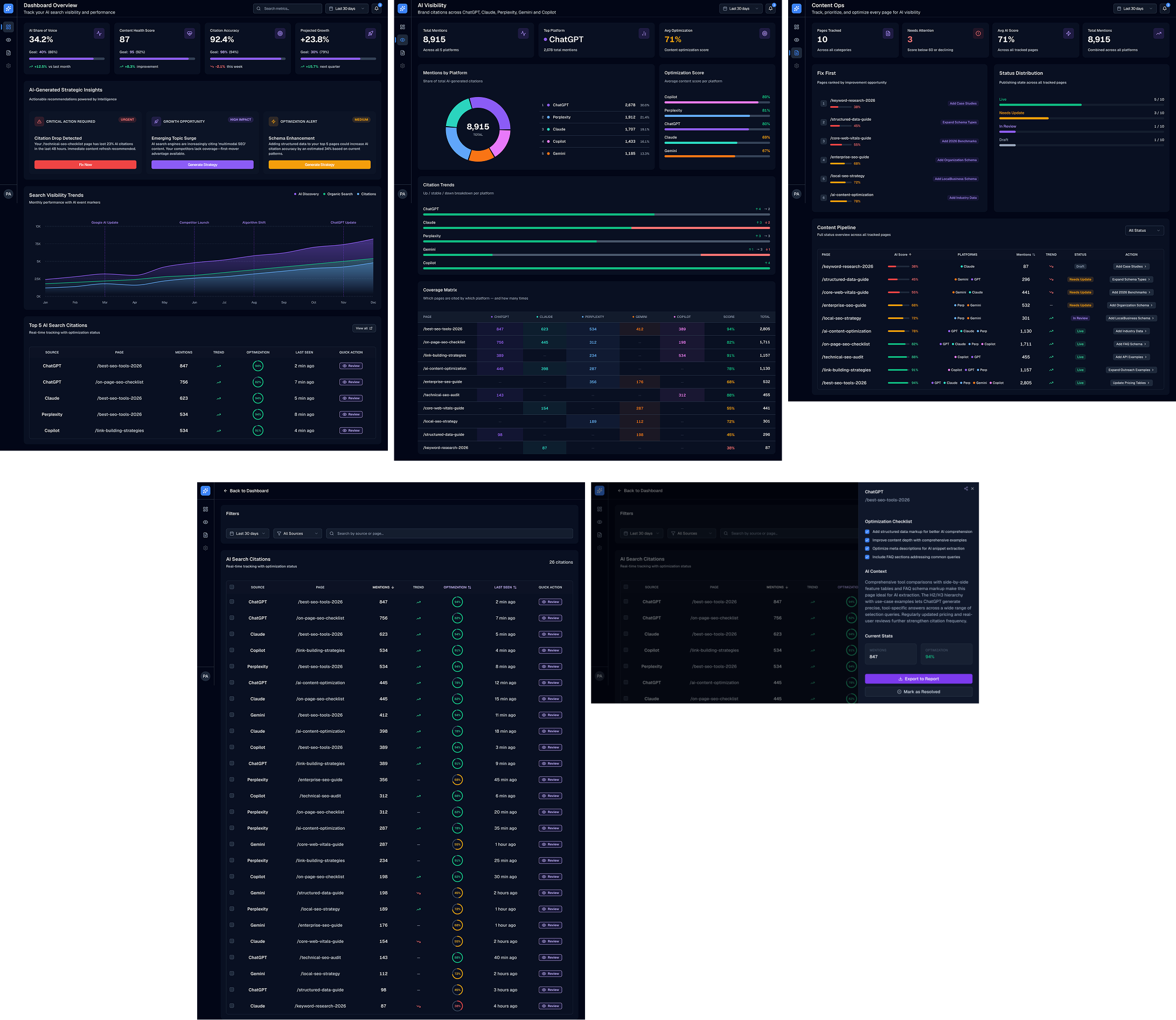Viewport: 1176px width, 1020px height.
Task: Click 'Mark as Resolved' in detail panel
Action: coord(918,692)
